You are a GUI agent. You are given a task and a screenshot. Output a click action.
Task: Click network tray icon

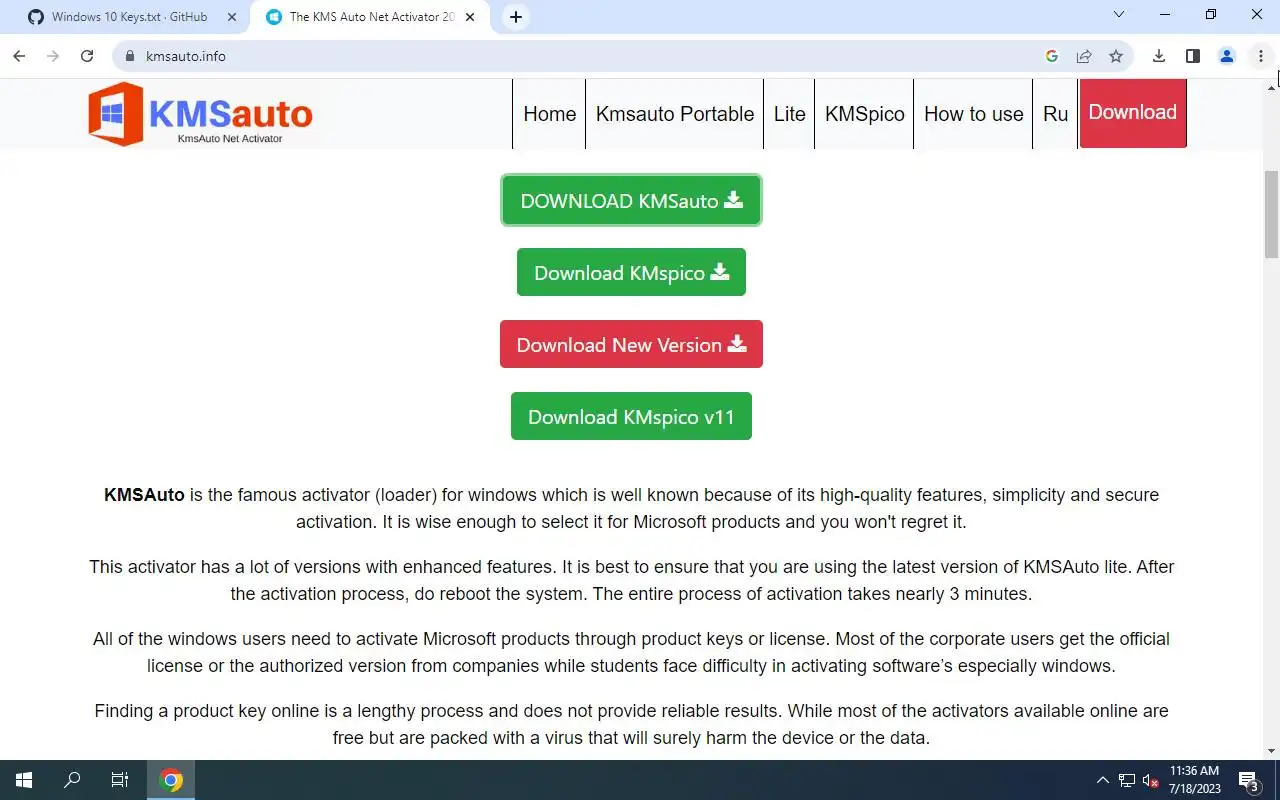click(1127, 780)
